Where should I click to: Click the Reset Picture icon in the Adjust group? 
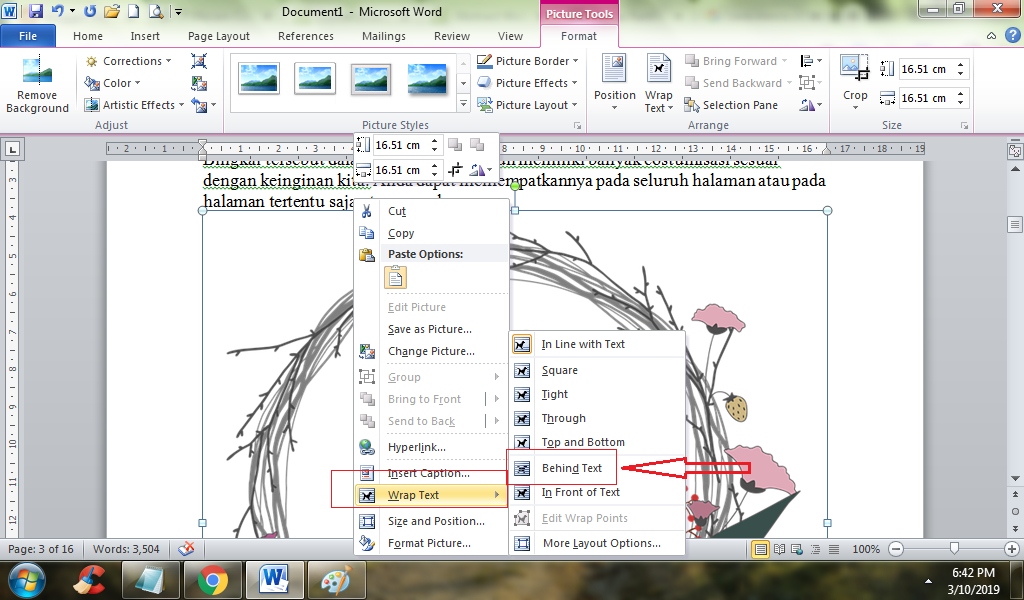(199, 104)
